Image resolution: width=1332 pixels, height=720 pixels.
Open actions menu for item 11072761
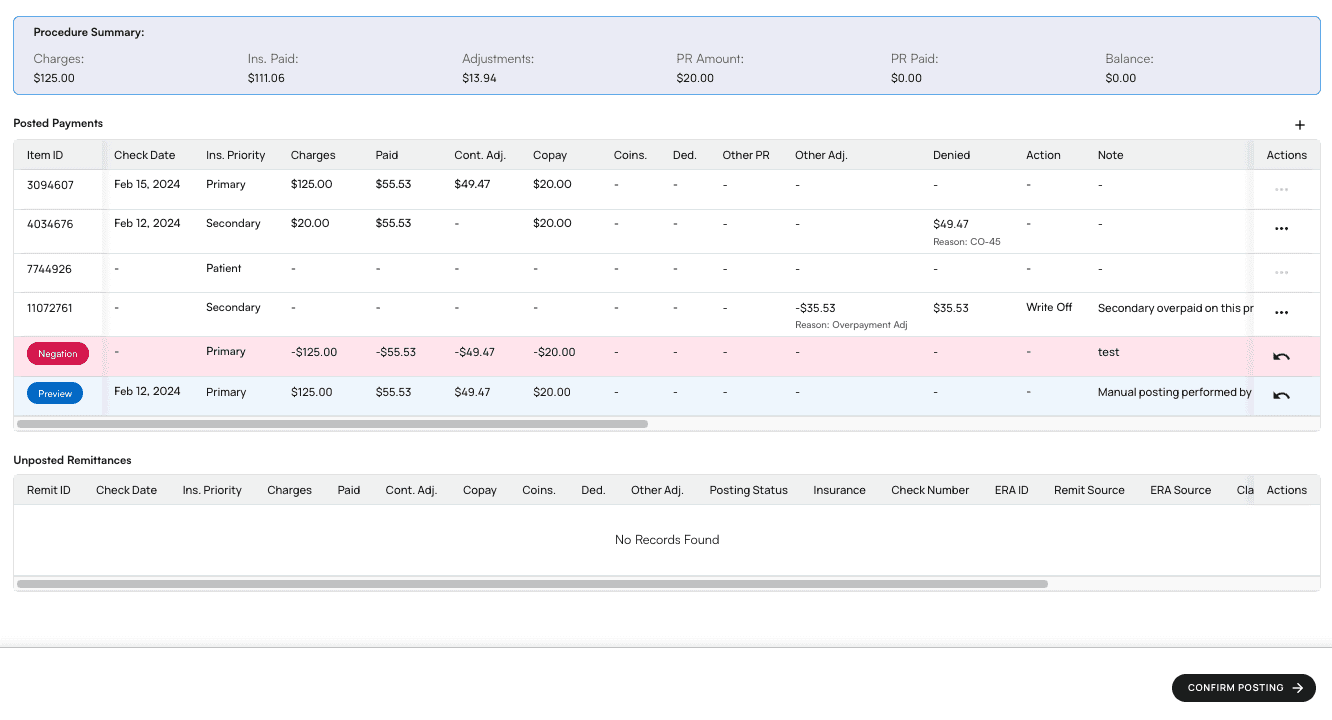tap(1281, 313)
